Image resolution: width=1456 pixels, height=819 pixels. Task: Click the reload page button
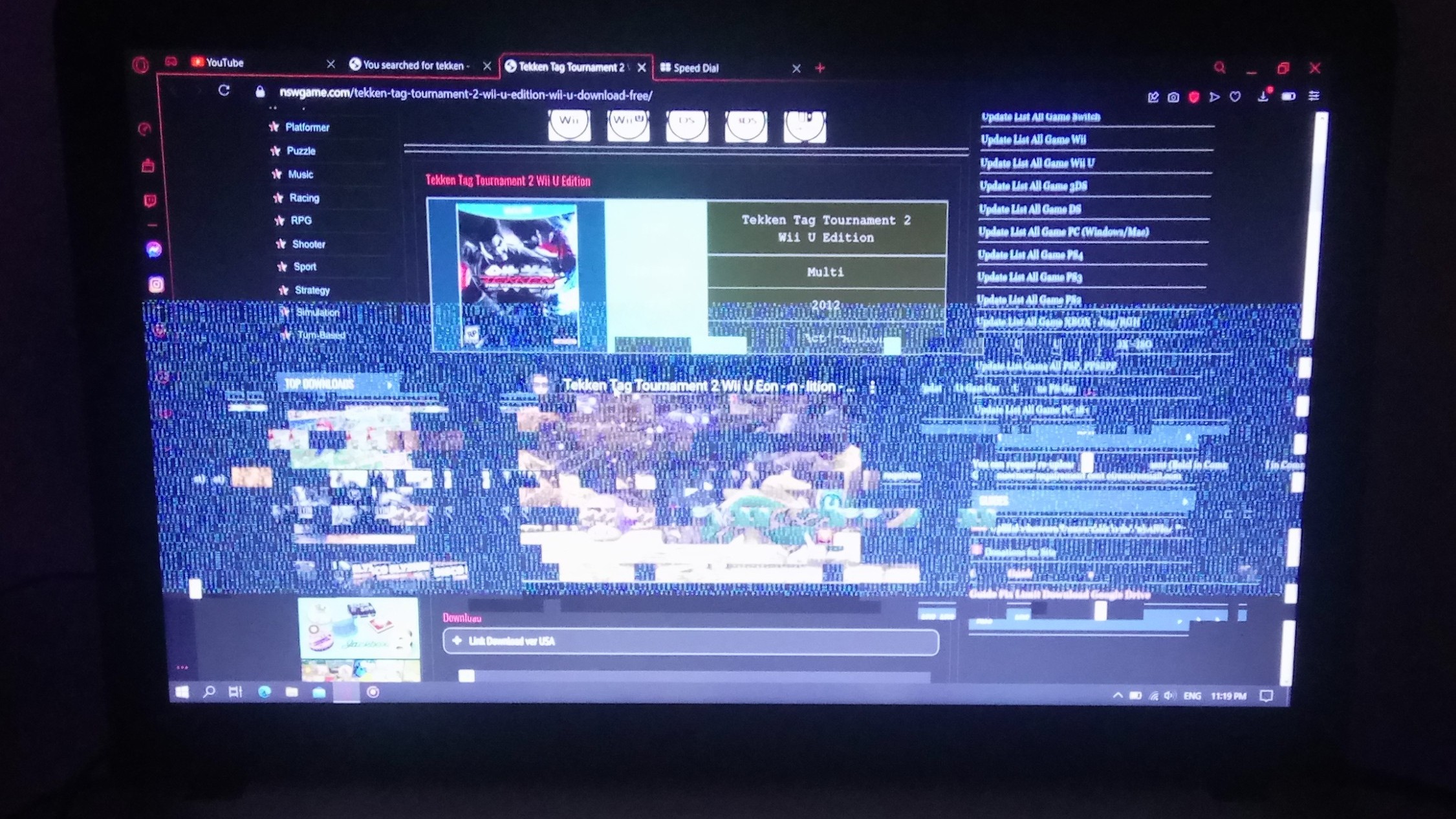click(224, 91)
